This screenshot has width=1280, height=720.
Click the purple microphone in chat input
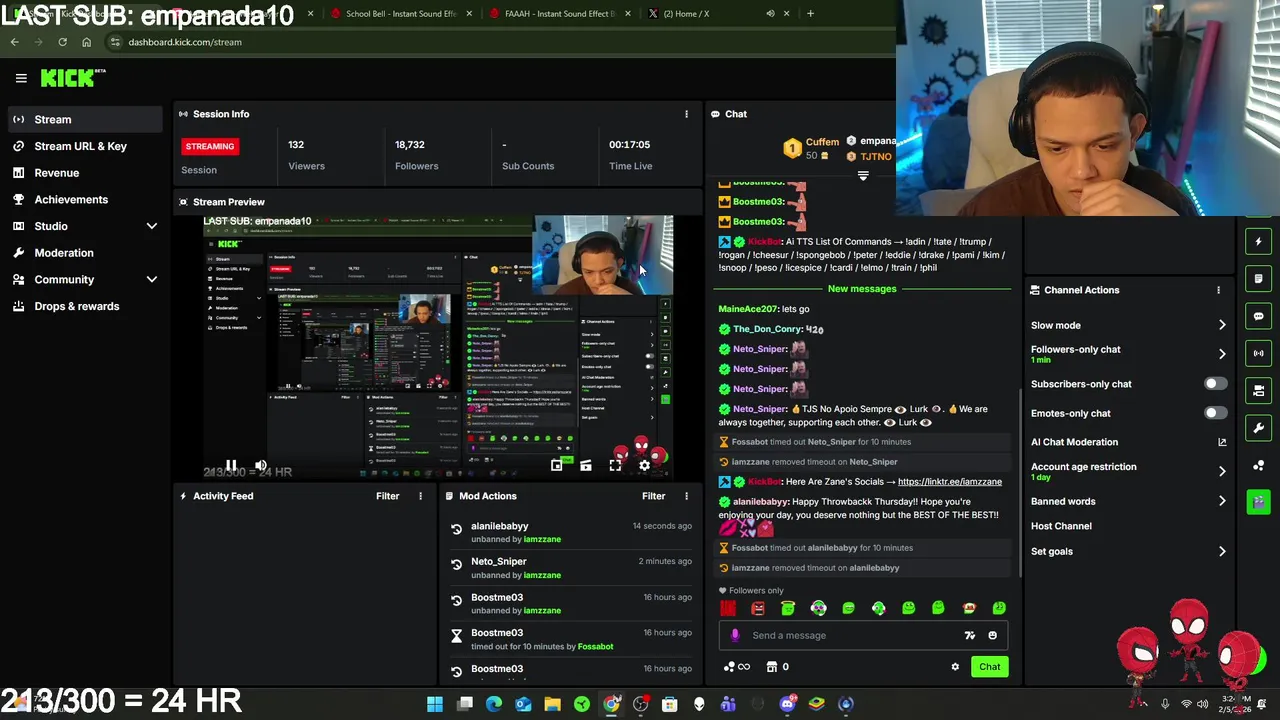point(735,635)
